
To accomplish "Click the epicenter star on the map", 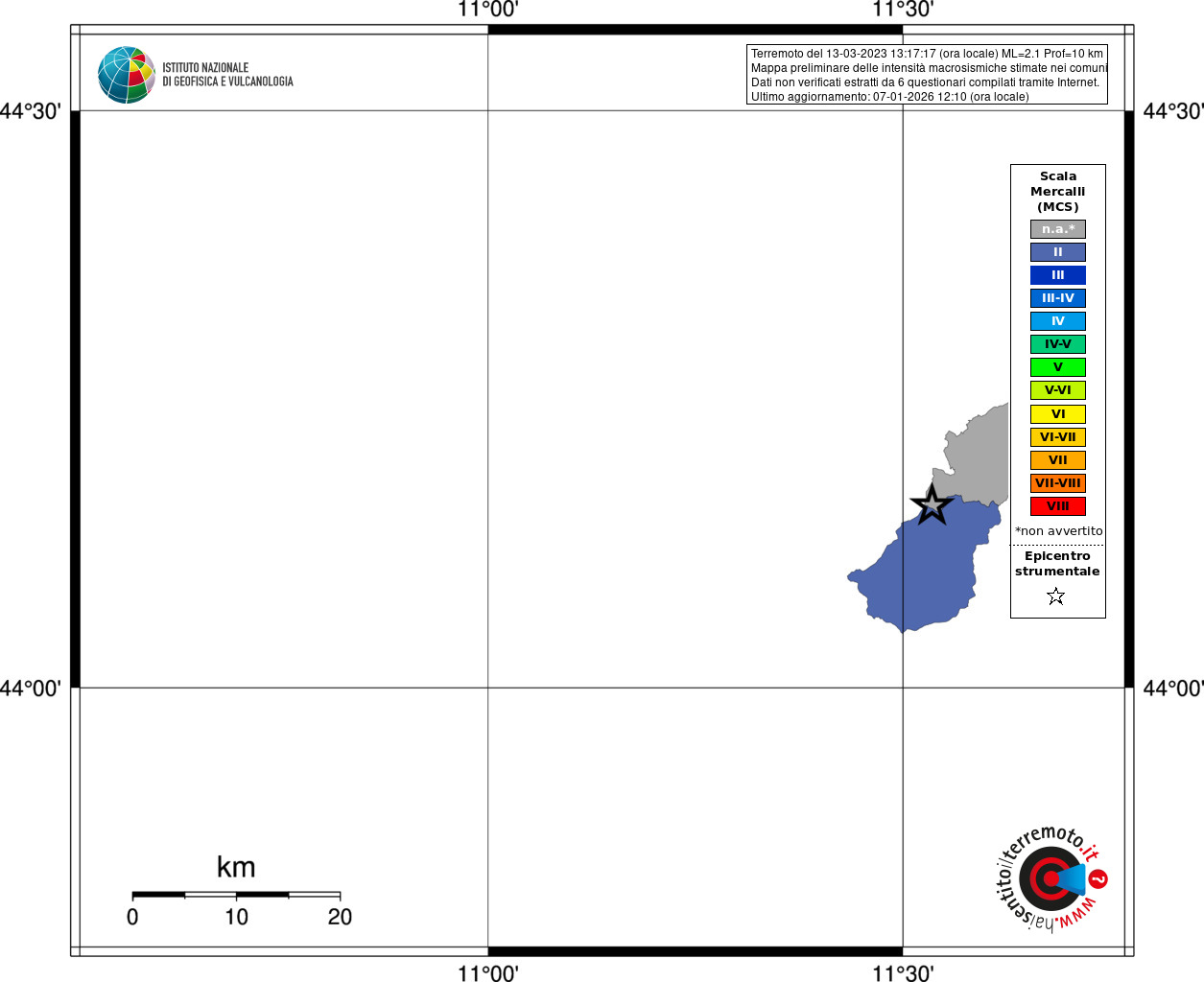I will point(932,504).
